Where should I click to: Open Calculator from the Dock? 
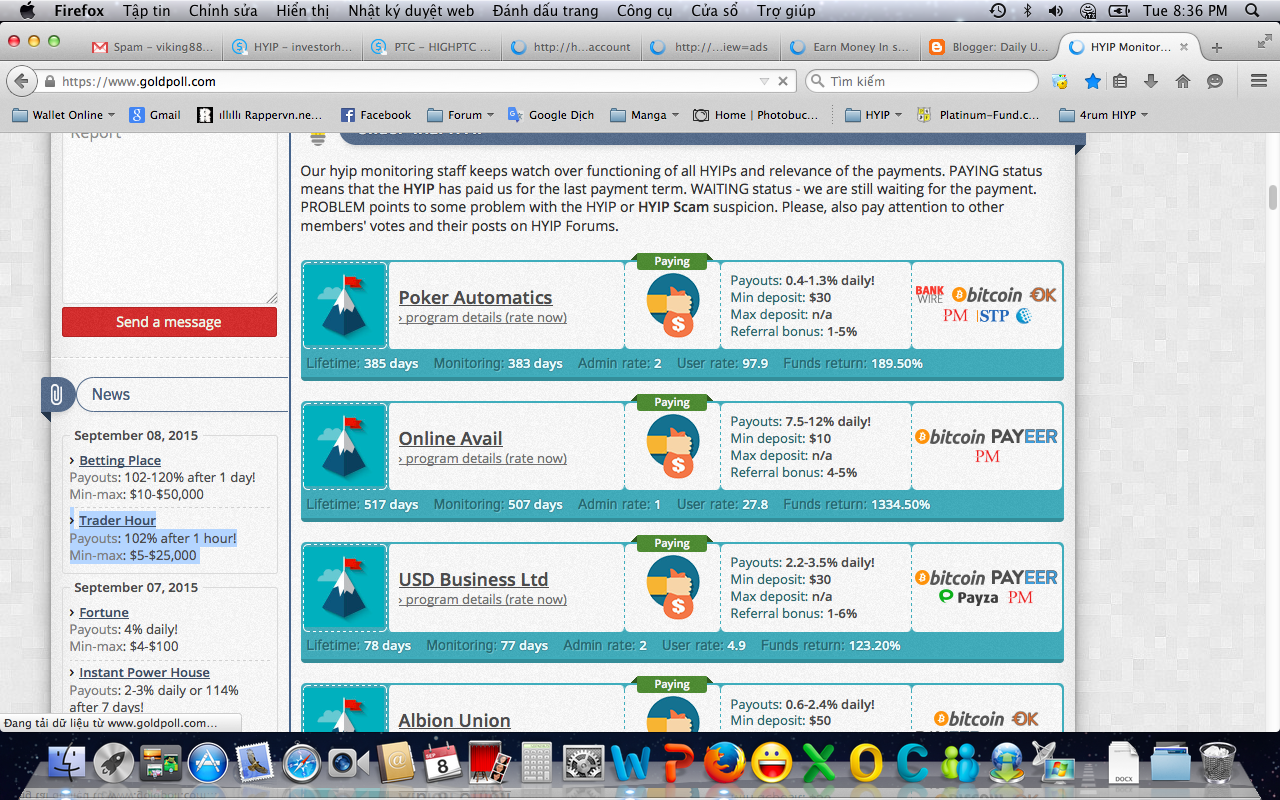[537, 764]
